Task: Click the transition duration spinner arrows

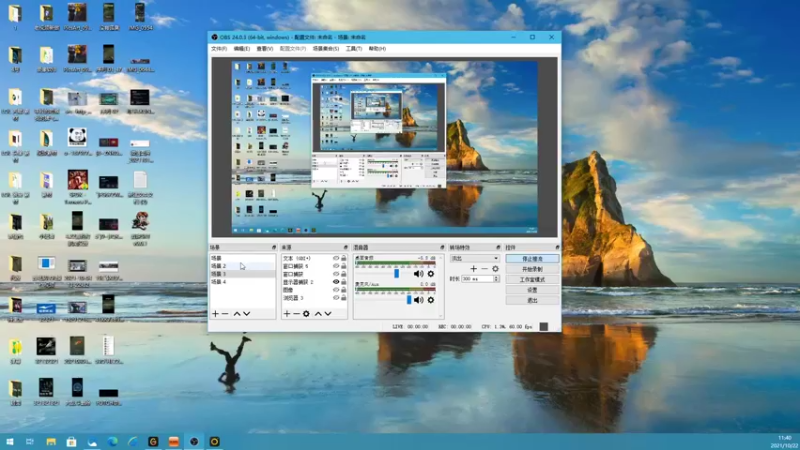Action: click(x=496, y=279)
